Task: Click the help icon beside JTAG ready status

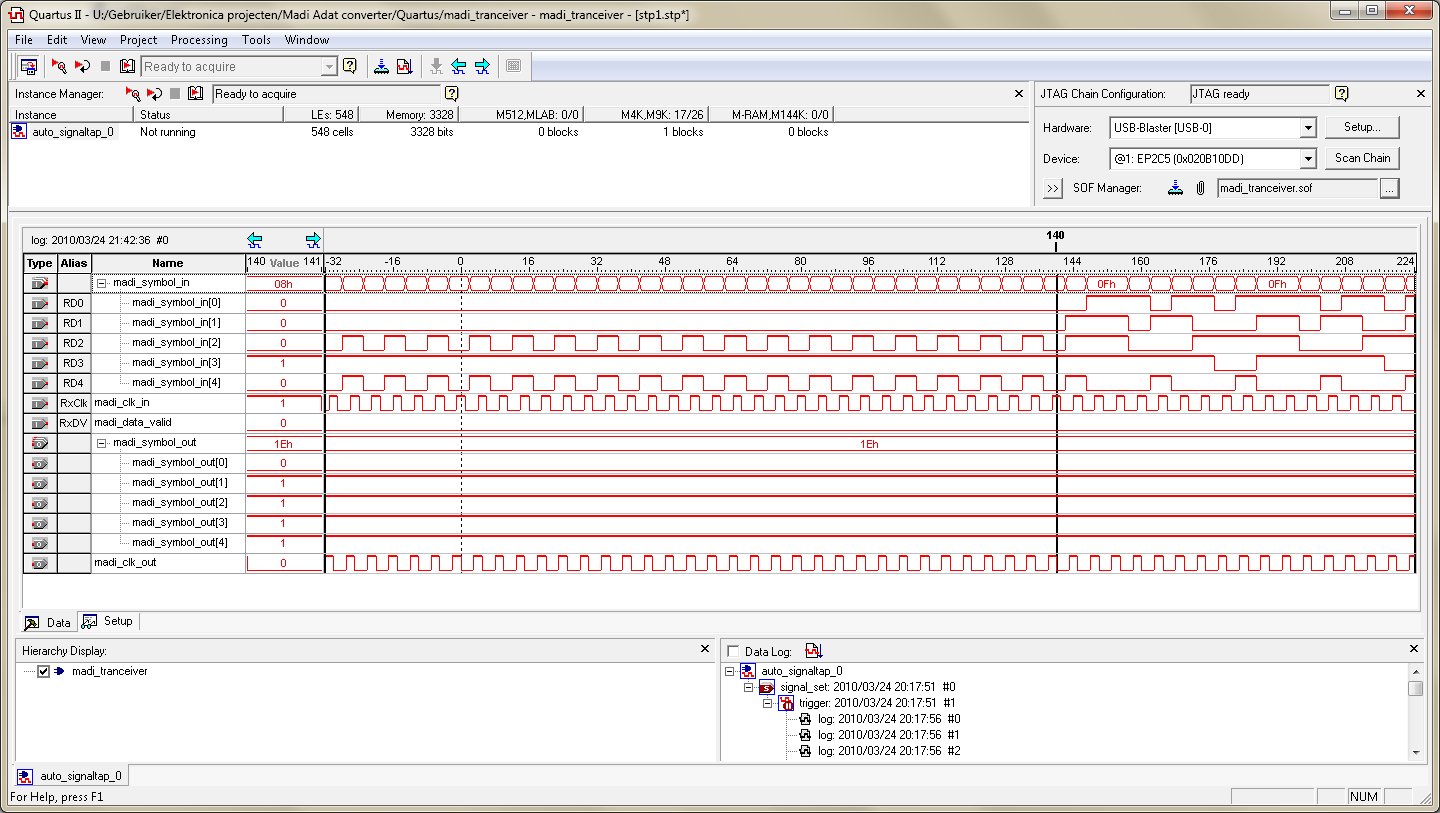Action: (1341, 94)
